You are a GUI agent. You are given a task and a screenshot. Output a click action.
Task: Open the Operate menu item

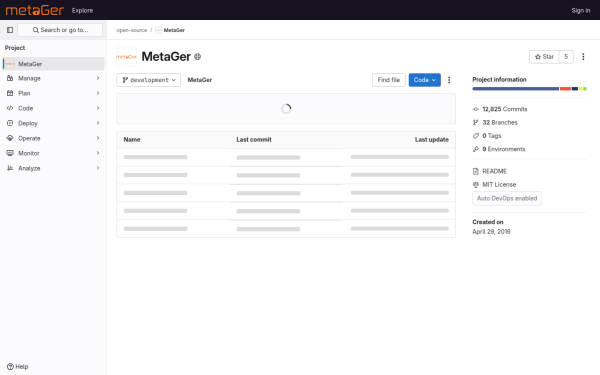pos(53,138)
